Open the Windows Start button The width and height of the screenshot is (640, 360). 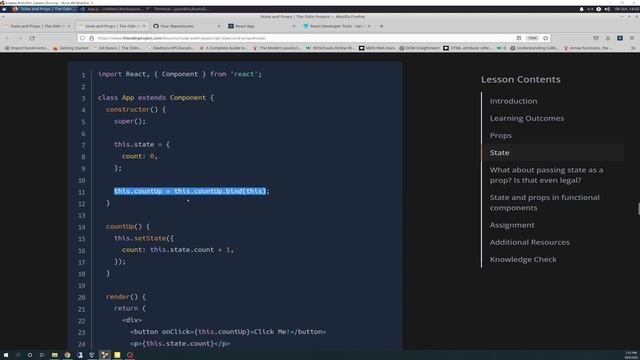coord(6,355)
